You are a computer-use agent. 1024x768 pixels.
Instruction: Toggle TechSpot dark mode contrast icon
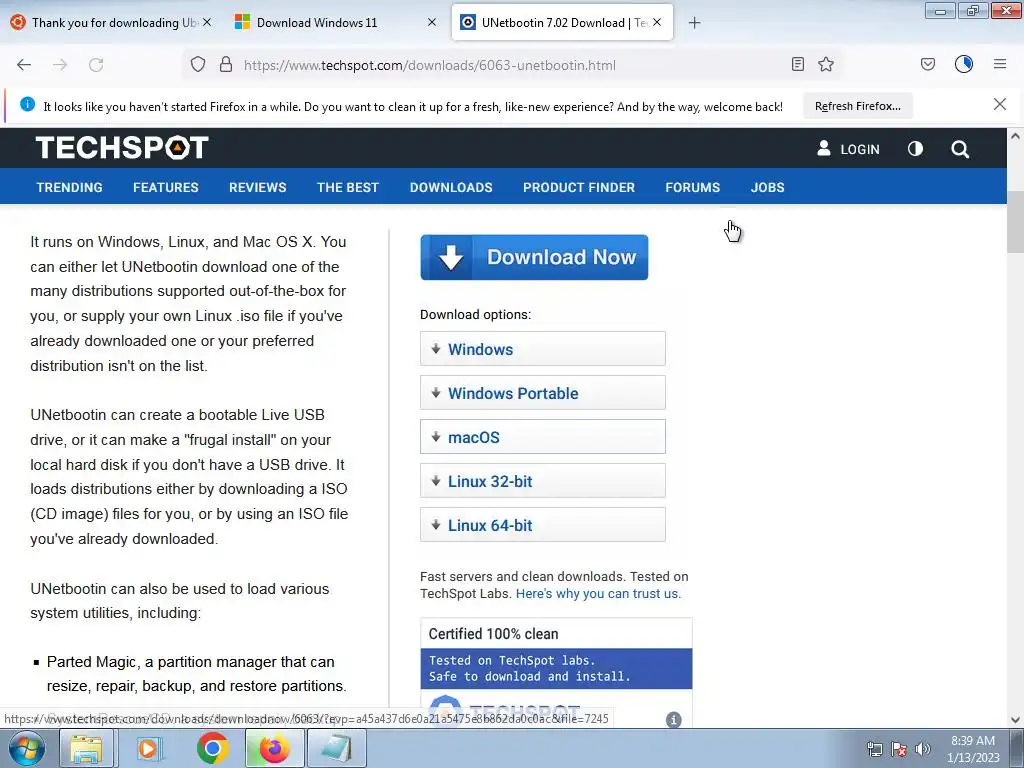[916, 149]
